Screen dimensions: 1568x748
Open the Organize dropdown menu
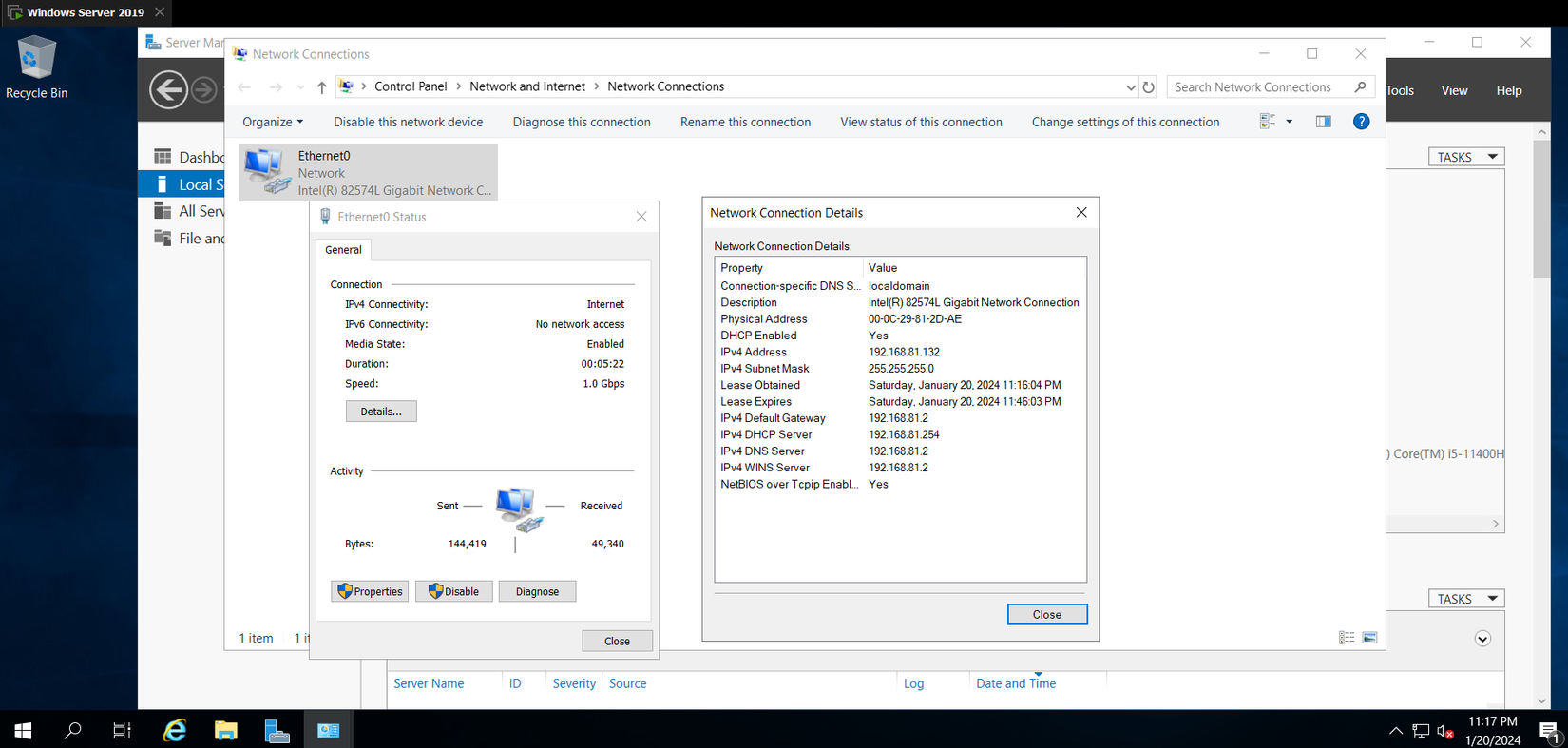point(273,122)
